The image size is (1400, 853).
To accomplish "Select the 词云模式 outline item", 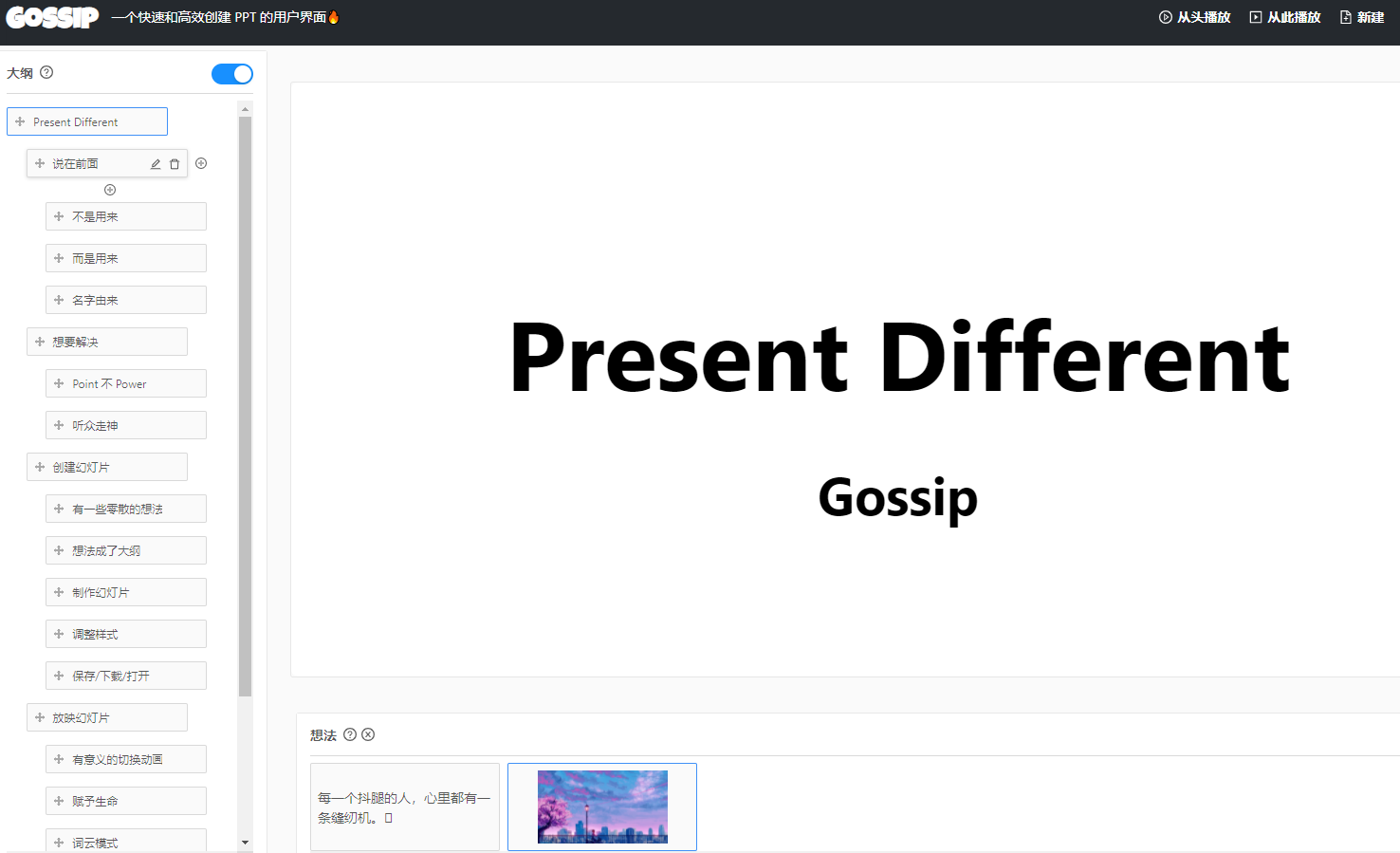I will (126, 841).
